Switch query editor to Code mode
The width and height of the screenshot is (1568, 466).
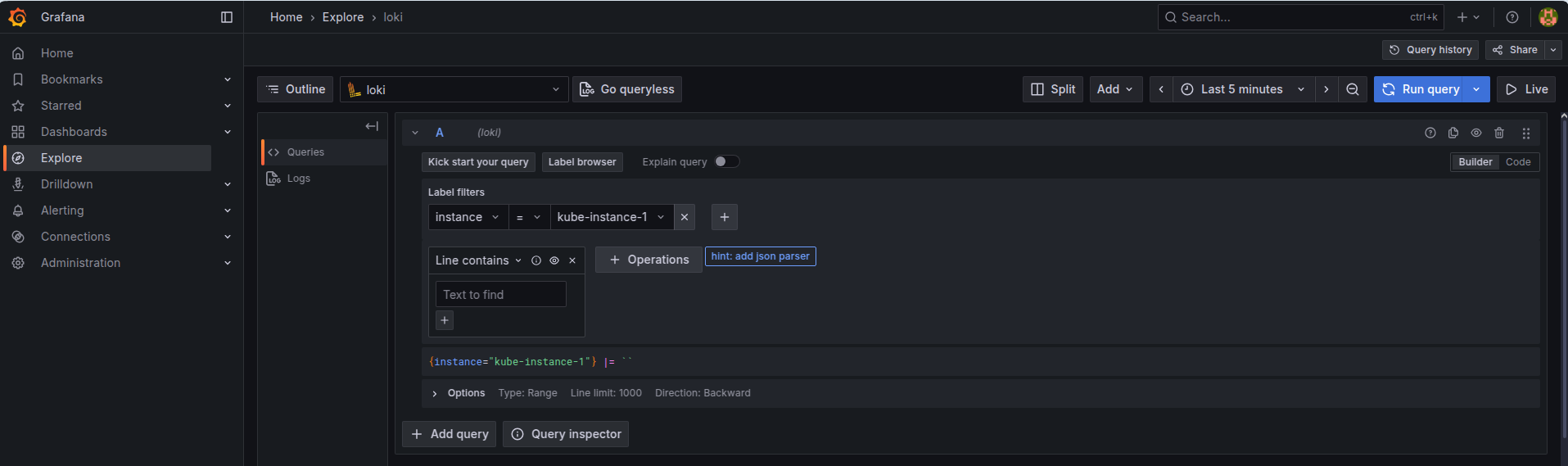[x=1518, y=162]
